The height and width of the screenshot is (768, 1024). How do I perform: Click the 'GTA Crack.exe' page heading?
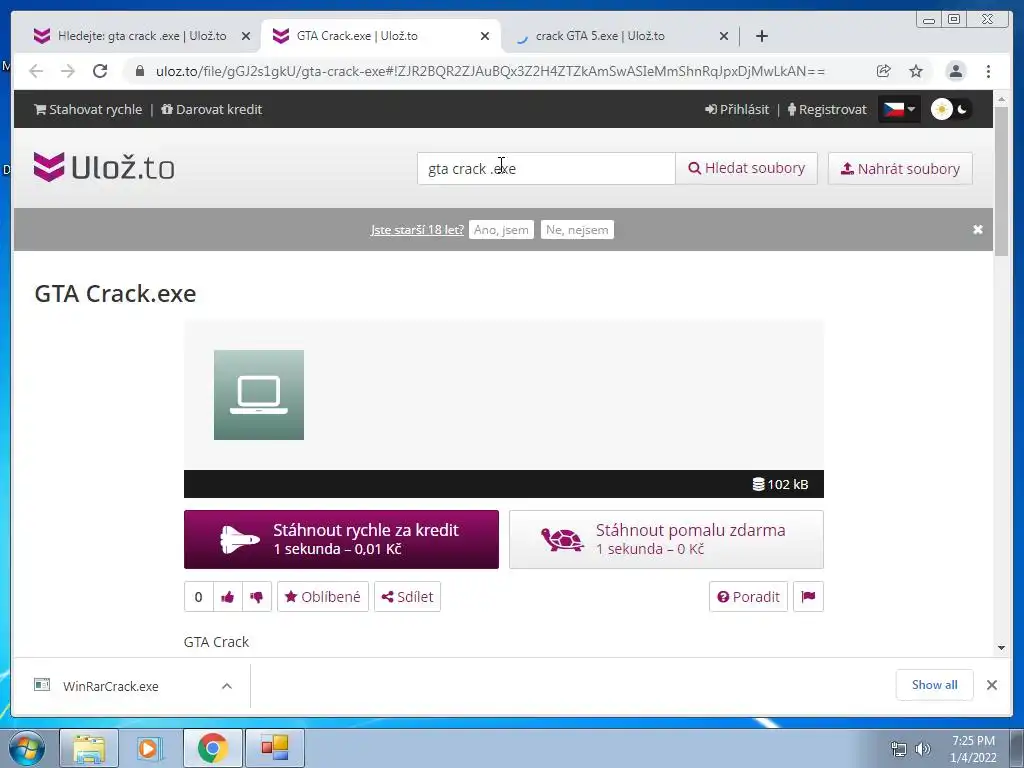click(115, 294)
